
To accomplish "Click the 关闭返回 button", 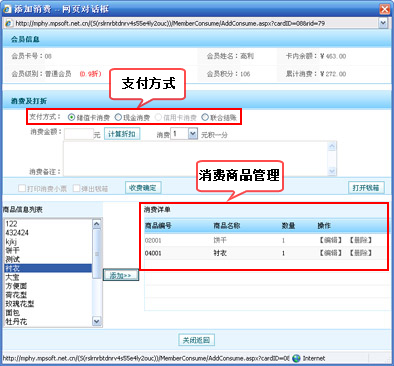I will coord(196,340).
